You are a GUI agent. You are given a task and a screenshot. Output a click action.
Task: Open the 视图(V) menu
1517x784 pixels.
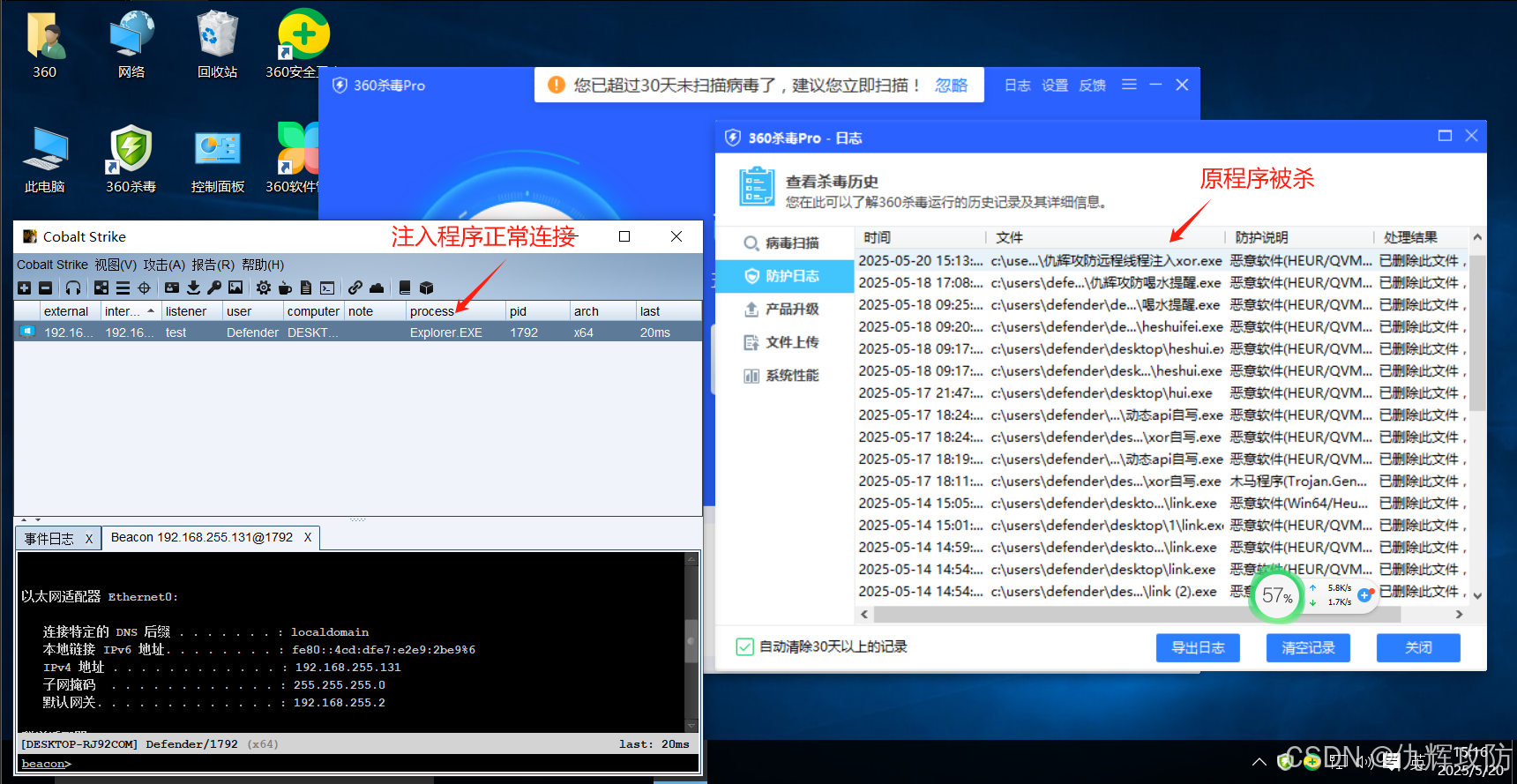(116, 265)
